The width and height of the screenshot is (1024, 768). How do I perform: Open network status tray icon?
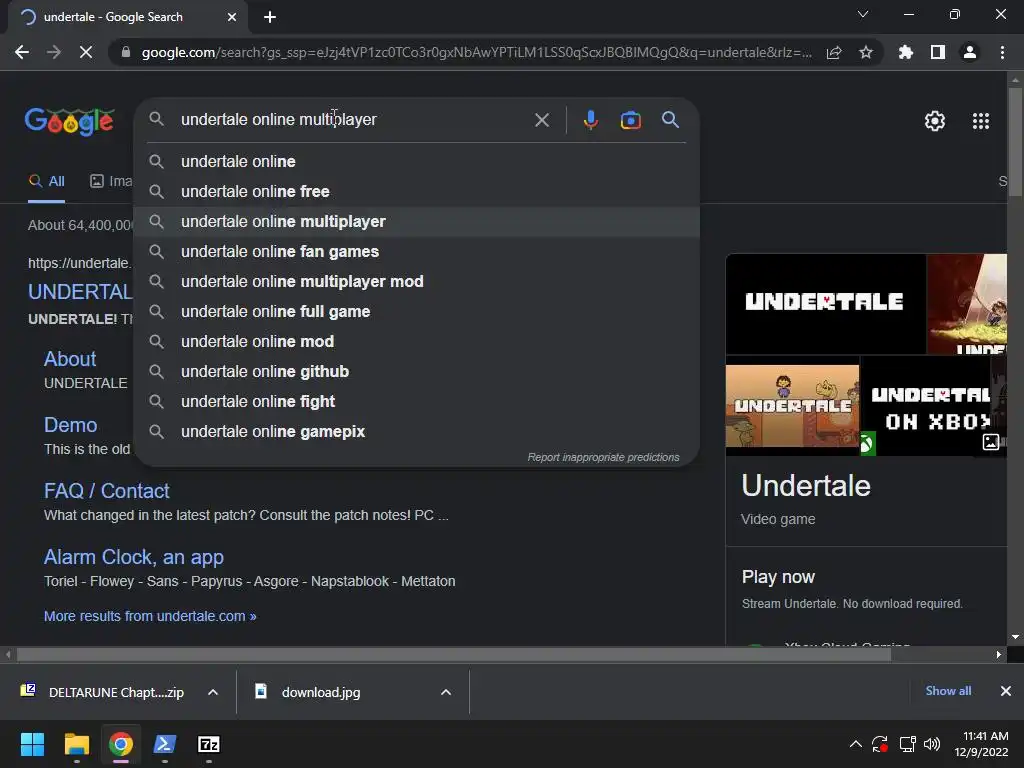pyautogui.click(x=907, y=744)
